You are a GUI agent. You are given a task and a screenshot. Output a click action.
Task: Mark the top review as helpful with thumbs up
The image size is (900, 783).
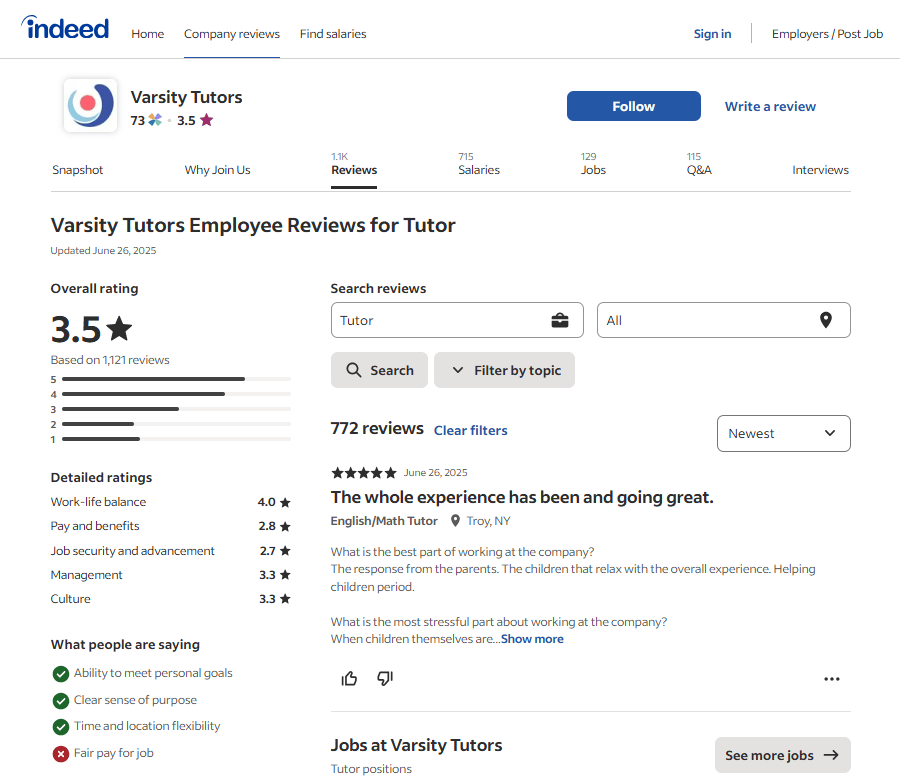click(x=349, y=678)
